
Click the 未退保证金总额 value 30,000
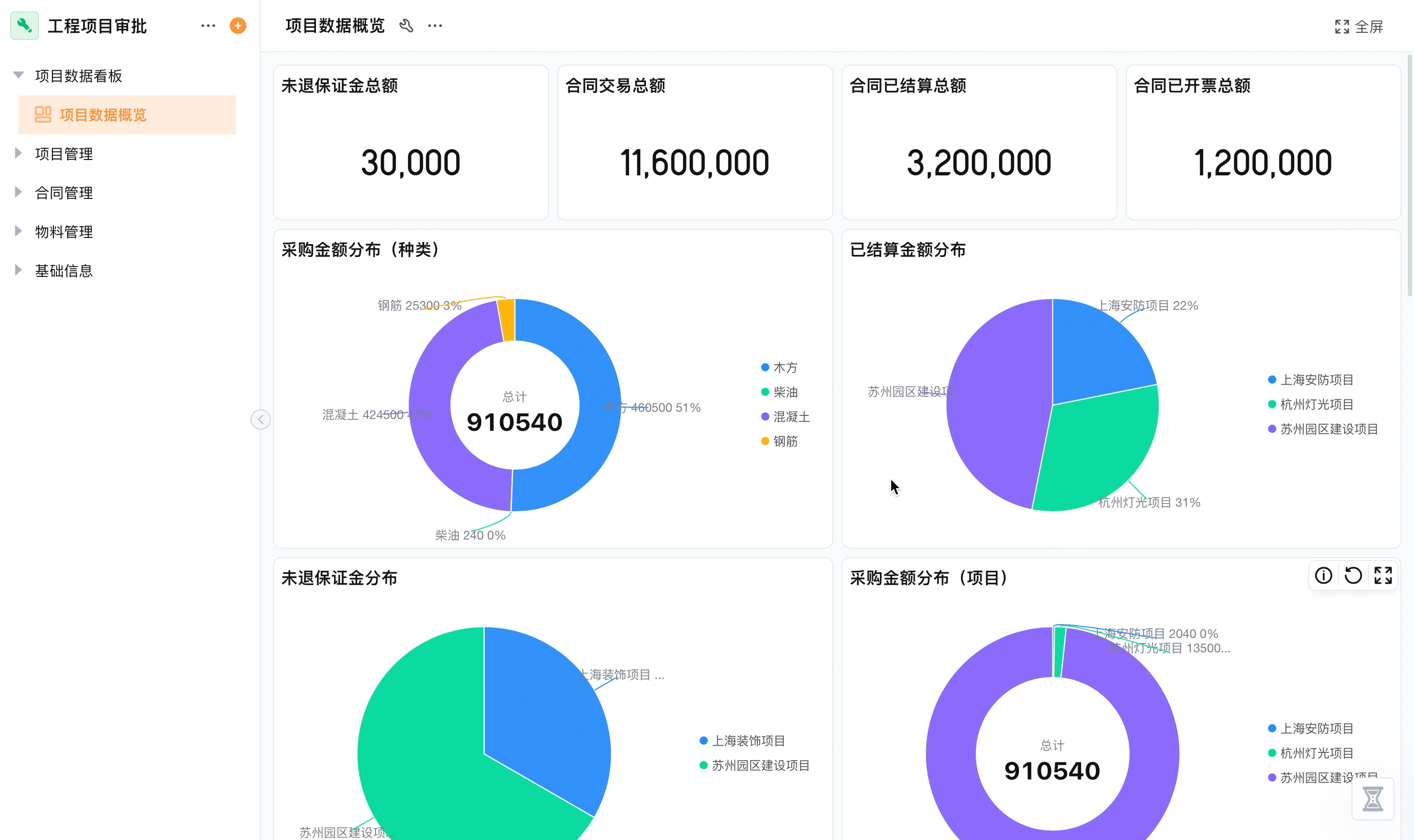tap(410, 163)
